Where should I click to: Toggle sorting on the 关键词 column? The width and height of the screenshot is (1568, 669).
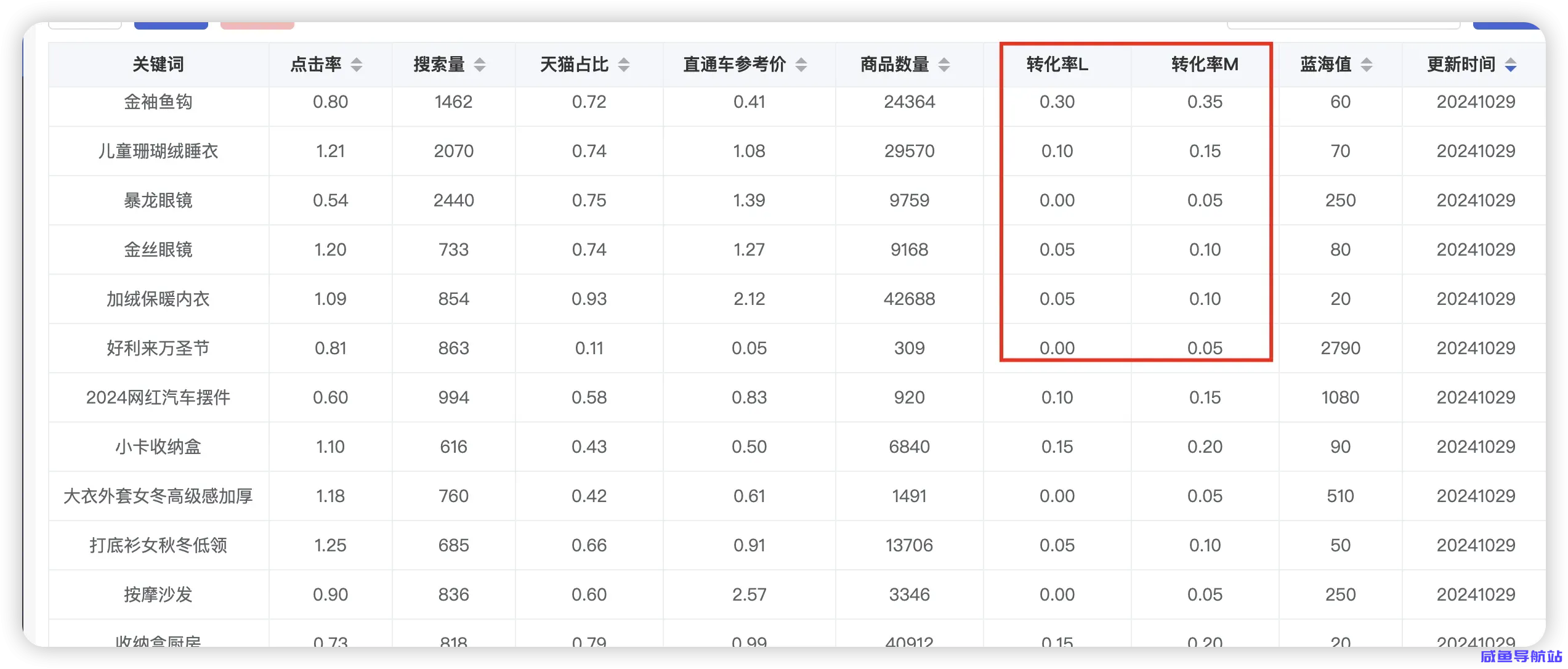tap(158, 64)
